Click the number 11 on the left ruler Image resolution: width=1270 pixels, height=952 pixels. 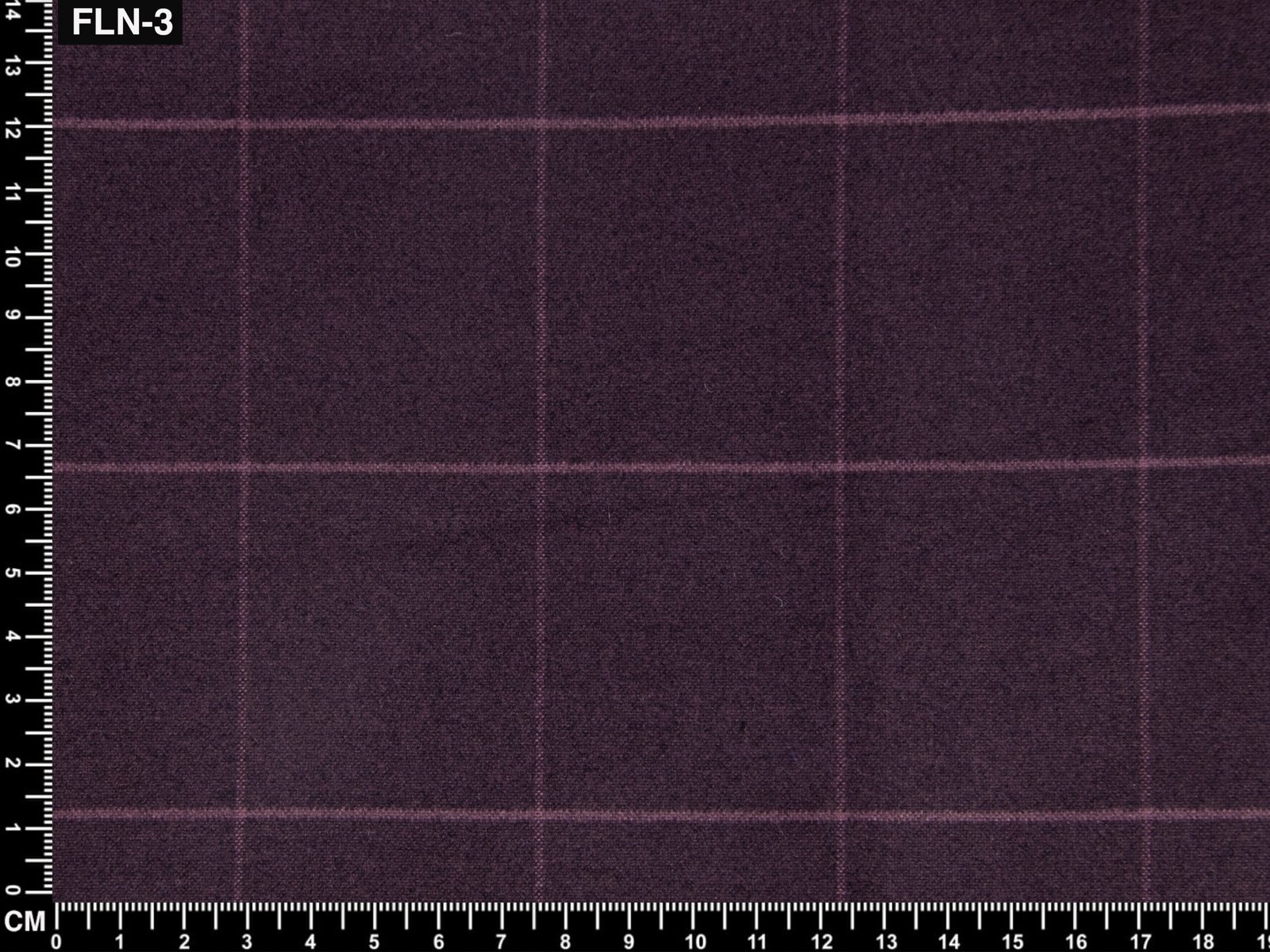[x=13, y=190]
